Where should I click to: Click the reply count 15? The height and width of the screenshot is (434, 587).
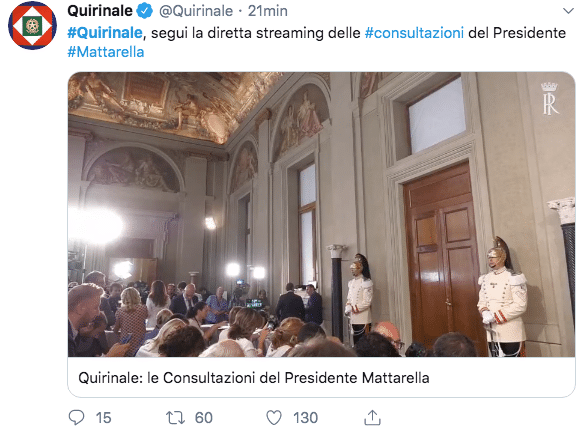(x=103, y=418)
